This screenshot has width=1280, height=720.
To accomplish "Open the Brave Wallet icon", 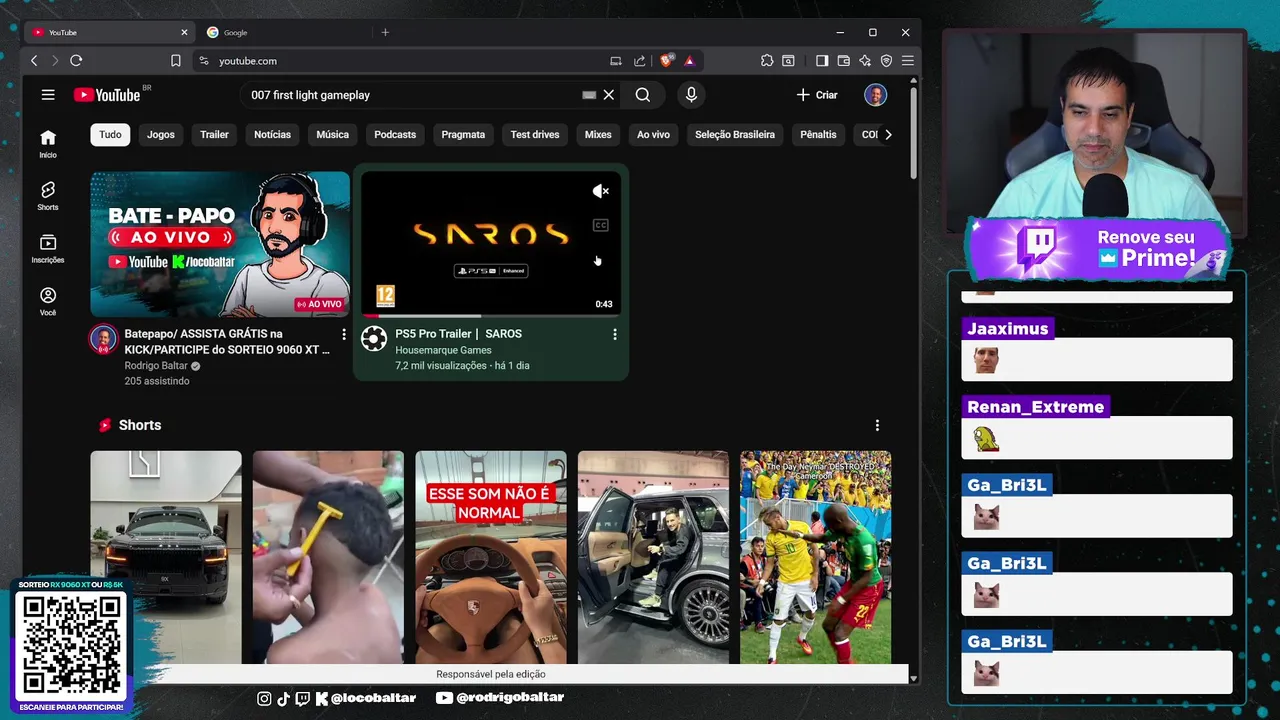I will [x=843, y=61].
